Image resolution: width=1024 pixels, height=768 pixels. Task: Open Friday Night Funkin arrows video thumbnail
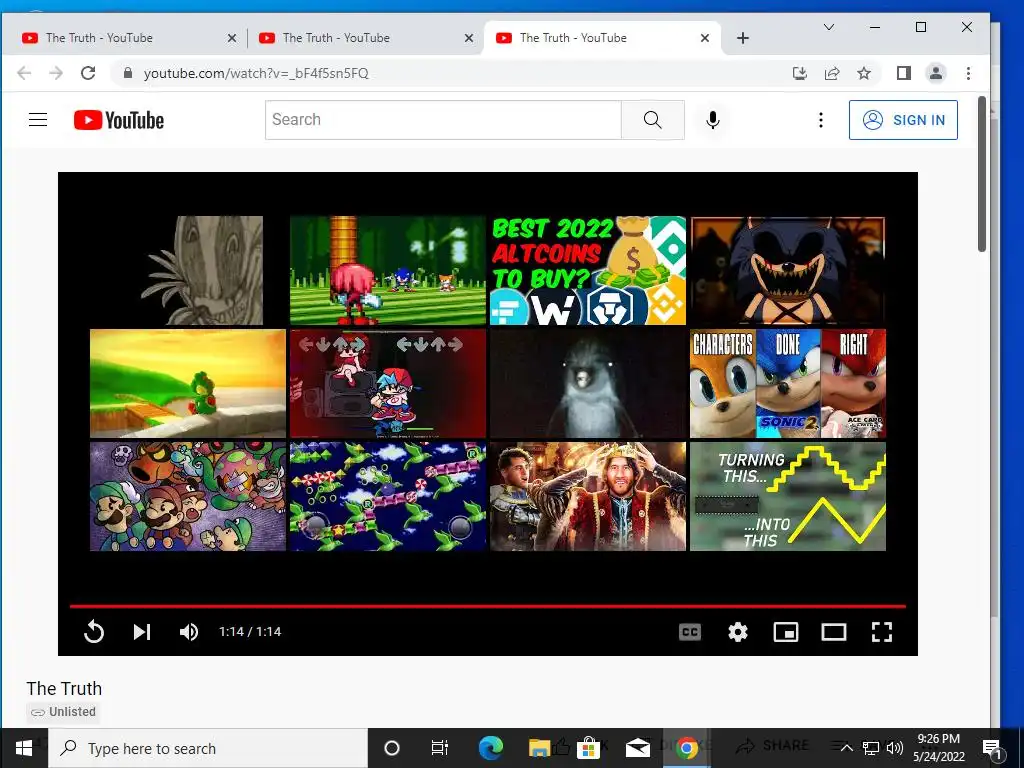388,383
